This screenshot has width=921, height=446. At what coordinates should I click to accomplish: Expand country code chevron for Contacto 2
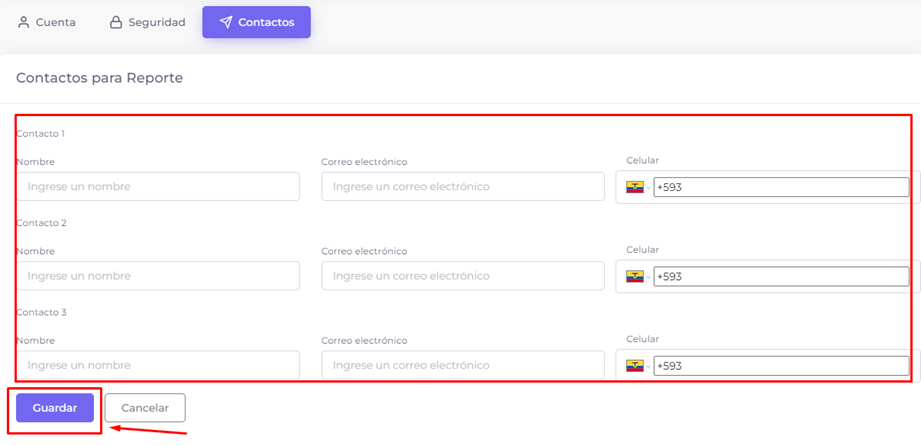(x=648, y=277)
